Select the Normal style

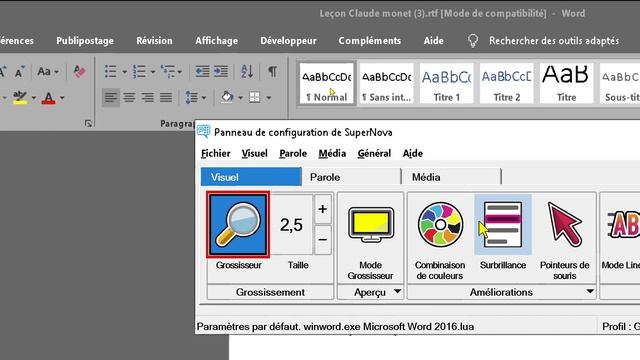(327, 84)
